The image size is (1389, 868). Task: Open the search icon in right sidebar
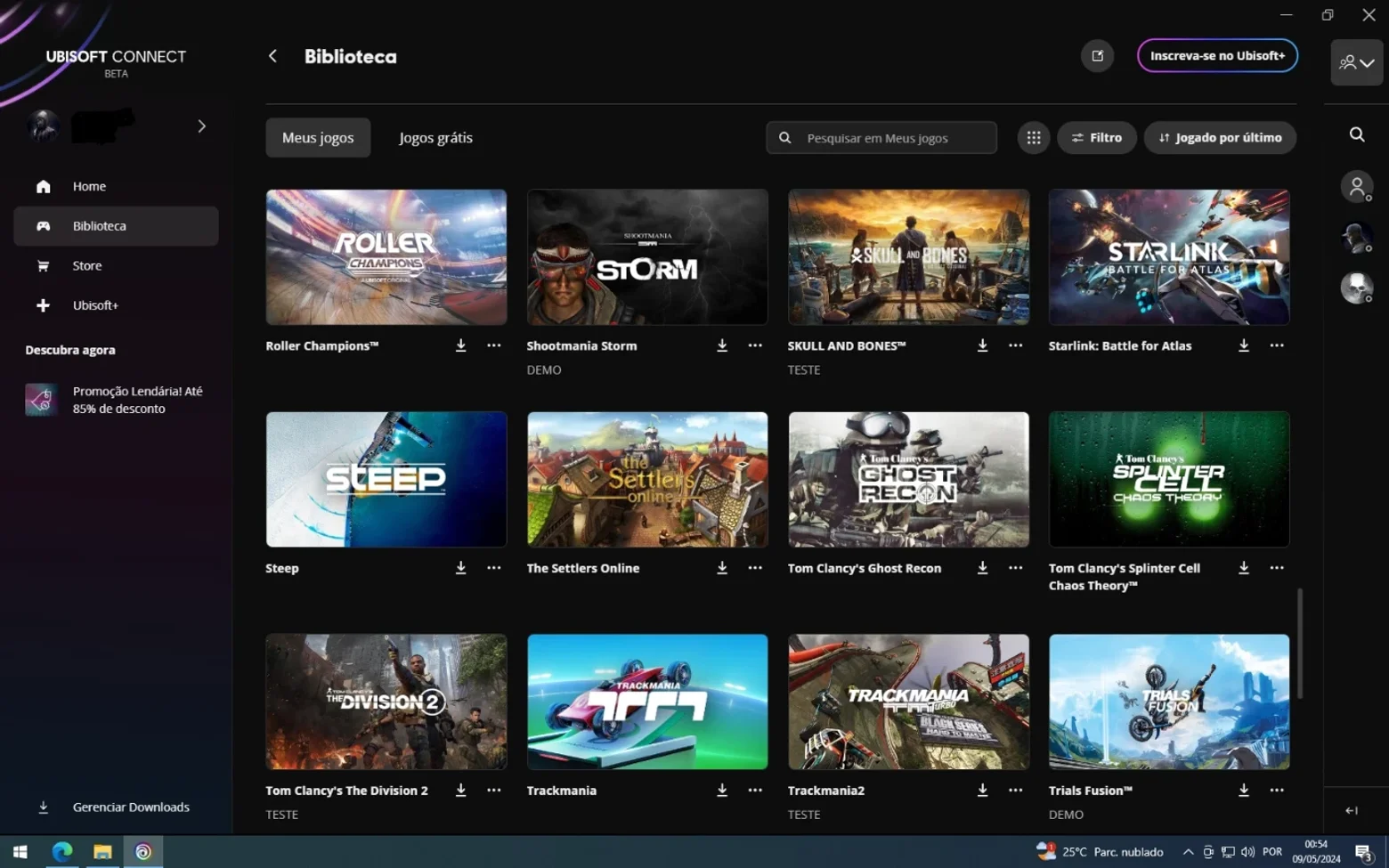pyautogui.click(x=1357, y=134)
